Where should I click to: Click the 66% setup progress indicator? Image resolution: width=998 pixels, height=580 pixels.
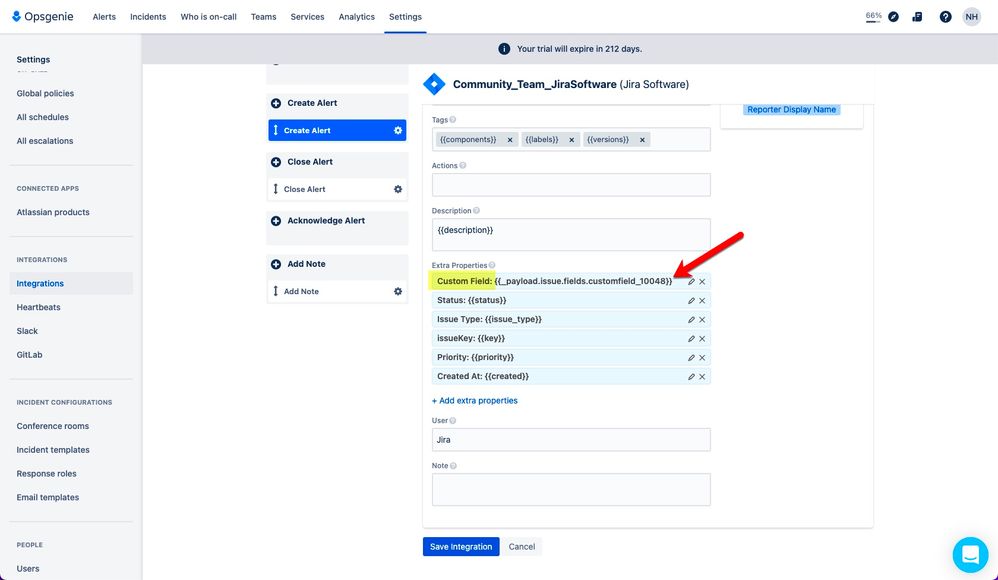click(x=873, y=17)
